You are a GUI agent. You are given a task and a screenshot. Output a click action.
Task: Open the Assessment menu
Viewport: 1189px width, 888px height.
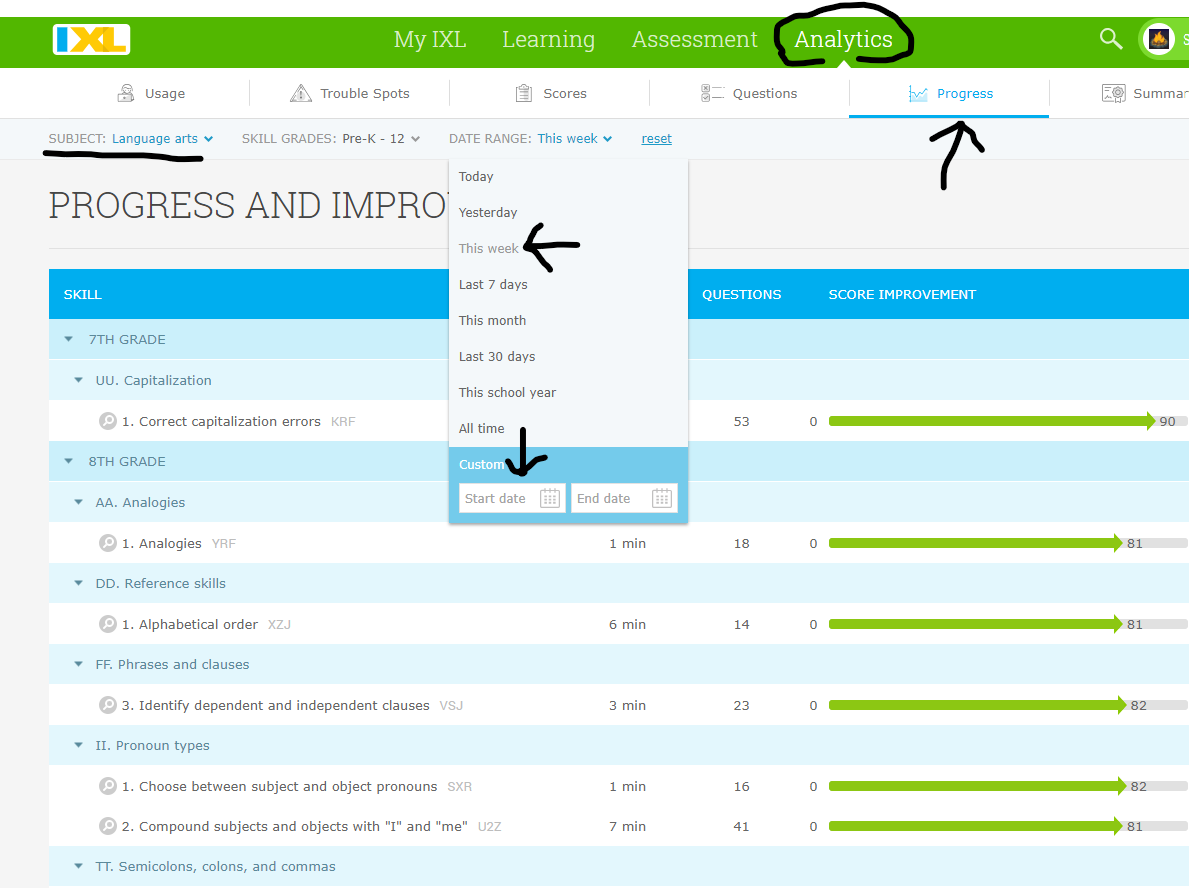coord(695,39)
